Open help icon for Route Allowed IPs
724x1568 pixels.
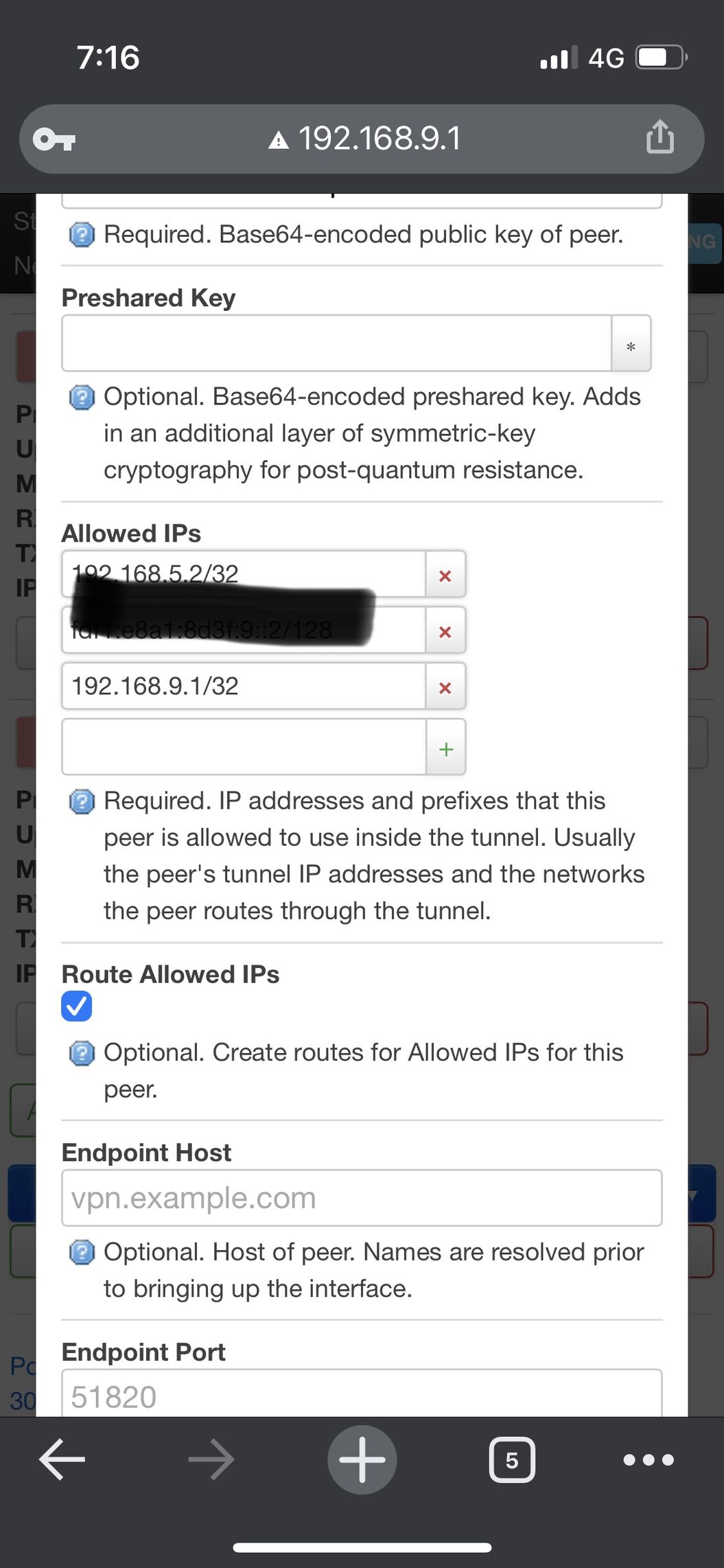pos(82,1053)
